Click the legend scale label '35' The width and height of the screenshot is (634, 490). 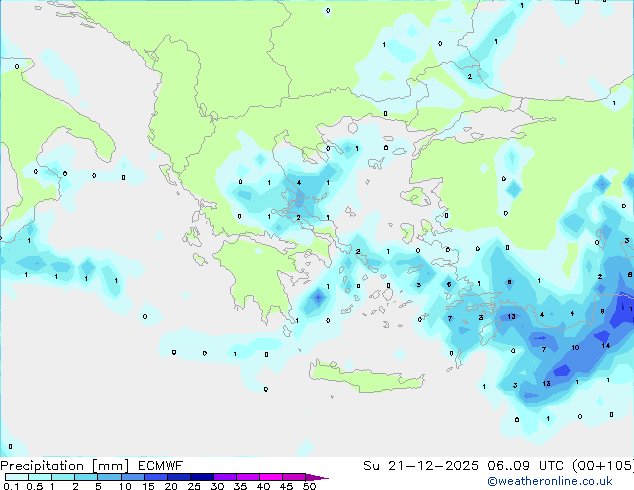pos(240,486)
